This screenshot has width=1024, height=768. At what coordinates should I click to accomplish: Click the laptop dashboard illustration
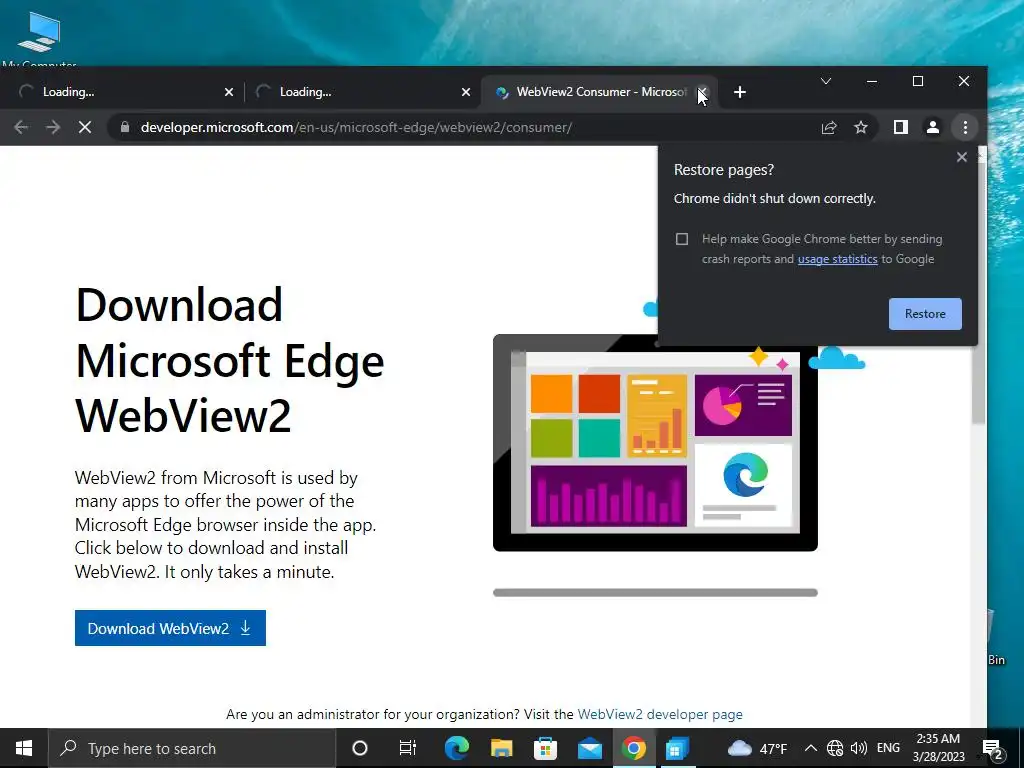tap(655, 443)
